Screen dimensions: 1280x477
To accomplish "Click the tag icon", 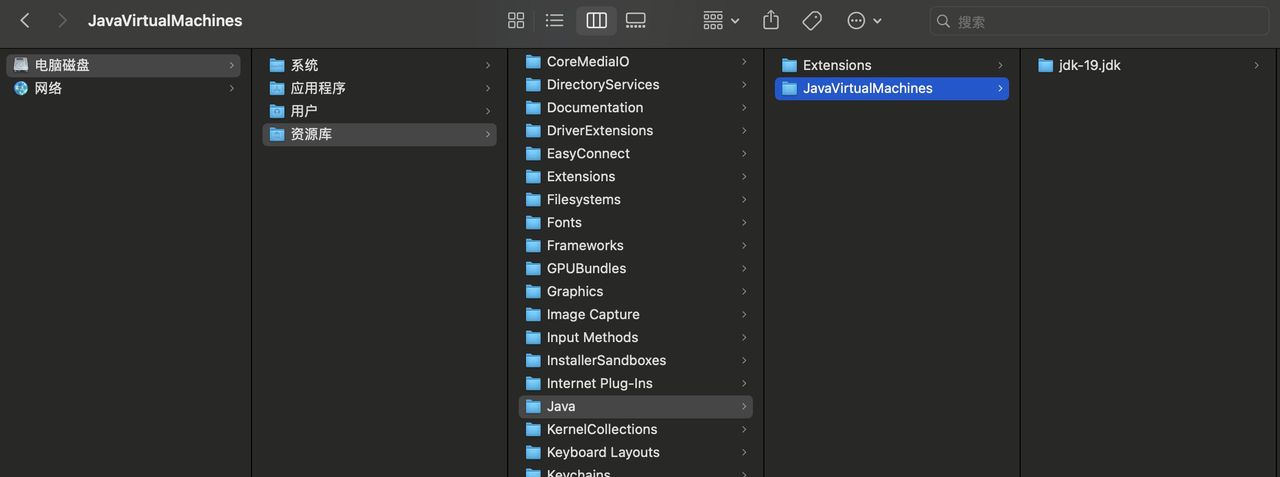I will (812, 21).
